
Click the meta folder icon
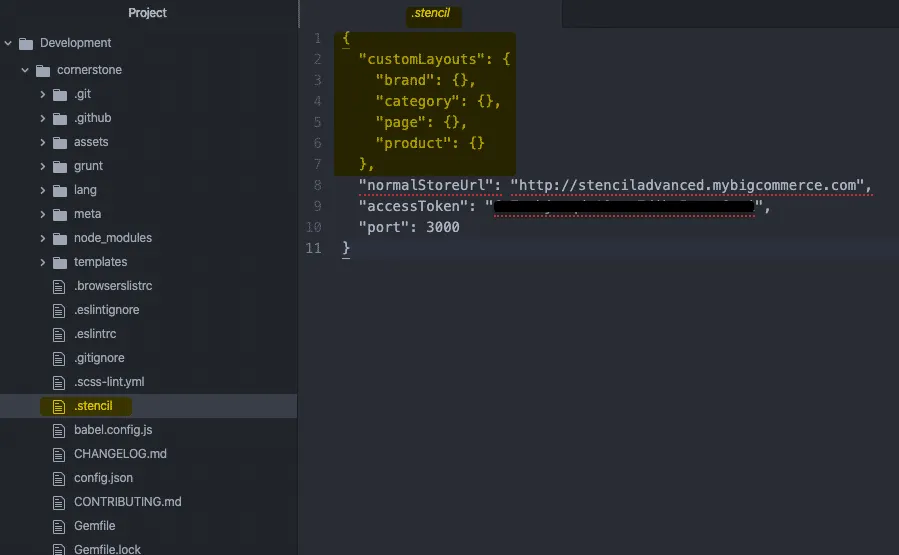coord(60,215)
